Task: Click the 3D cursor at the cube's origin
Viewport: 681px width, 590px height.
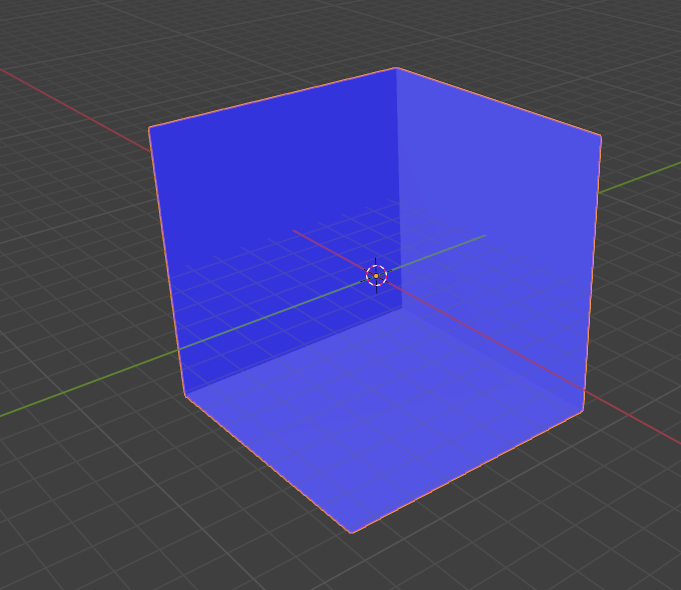Action: tap(376, 276)
